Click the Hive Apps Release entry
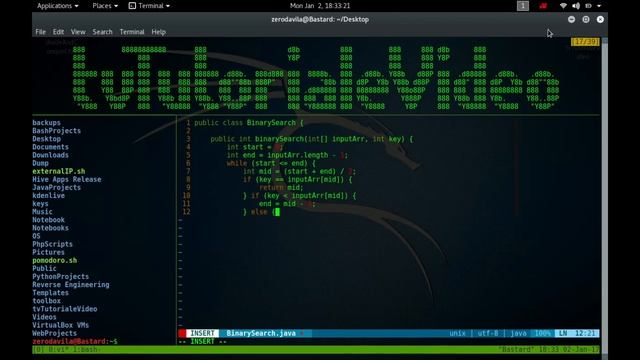The width and height of the screenshot is (640, 360). [67, 179]
